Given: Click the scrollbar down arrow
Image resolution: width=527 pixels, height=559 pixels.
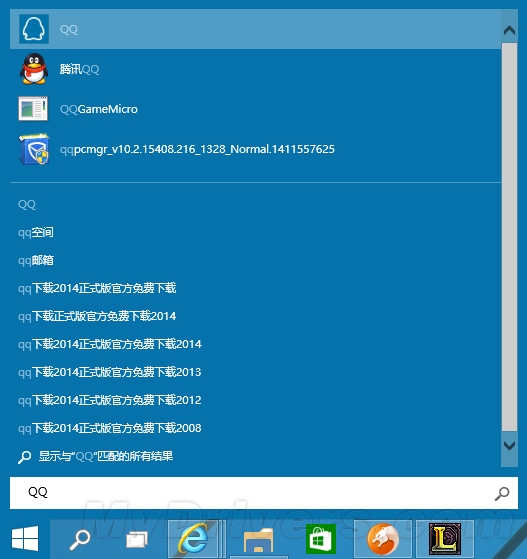Looking at the screenshot, I should tap(509, 445).
